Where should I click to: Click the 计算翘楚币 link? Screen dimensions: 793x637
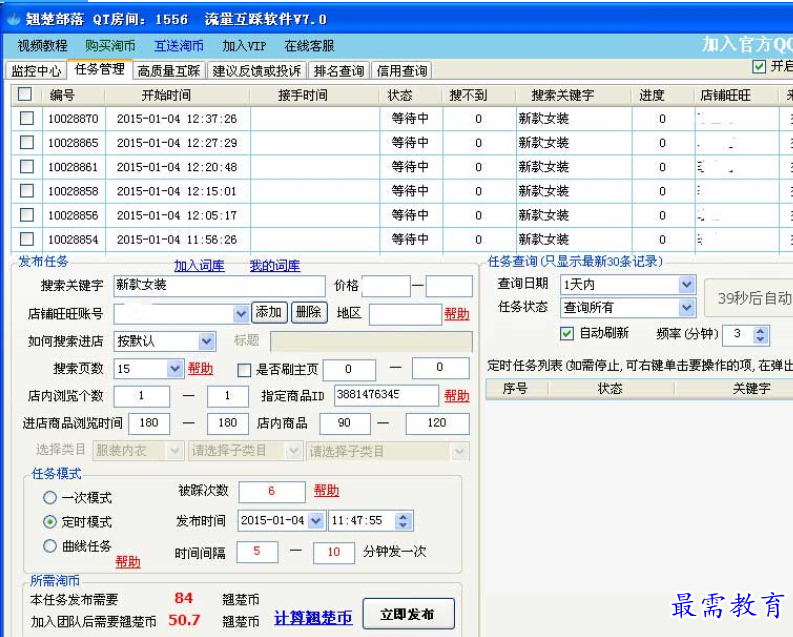313,618
